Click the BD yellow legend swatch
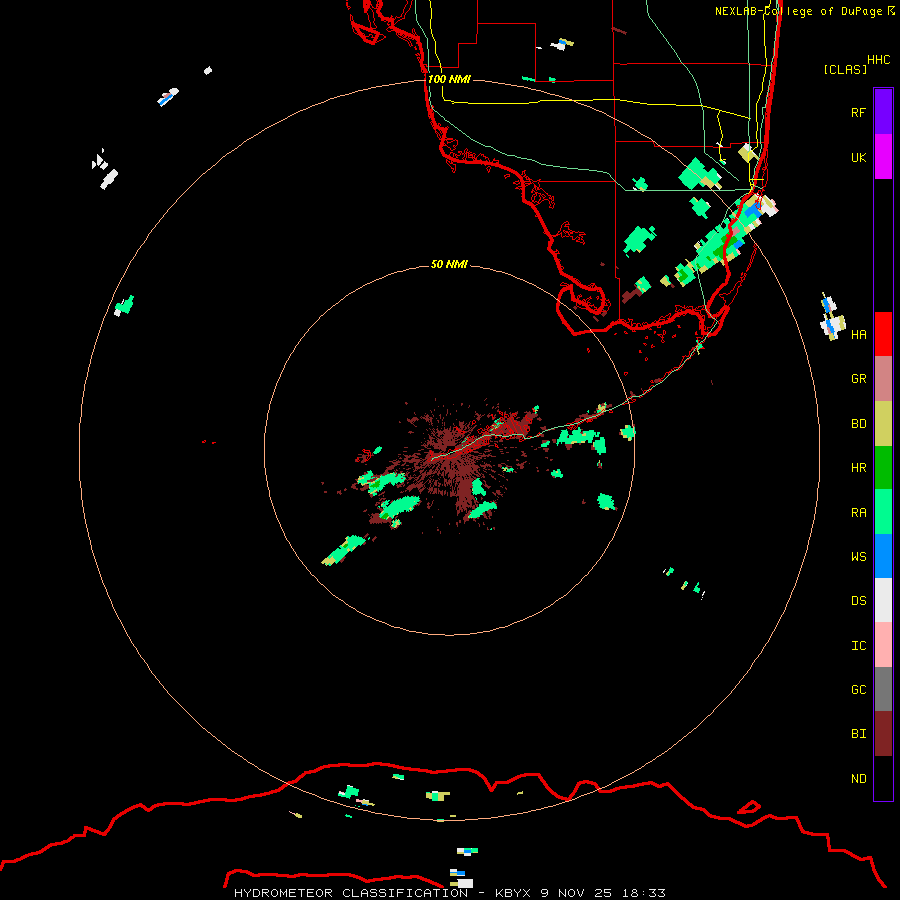 [883, 423]
